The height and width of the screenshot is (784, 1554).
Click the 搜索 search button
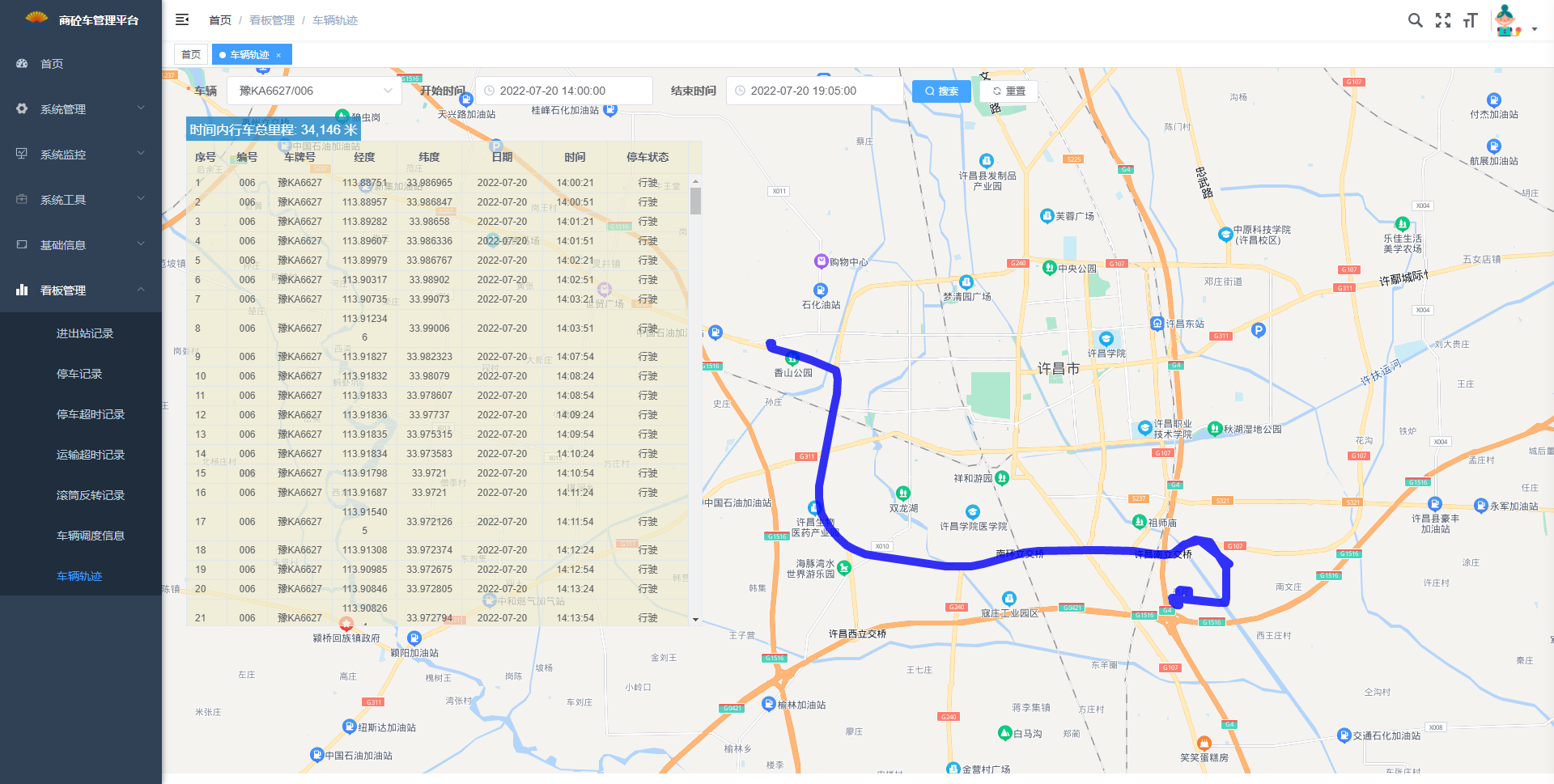click(941, 91)
